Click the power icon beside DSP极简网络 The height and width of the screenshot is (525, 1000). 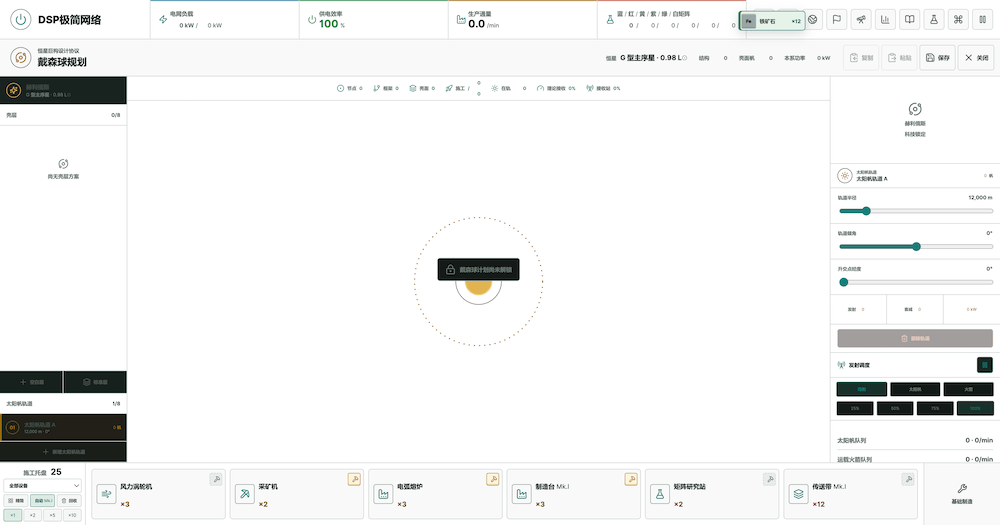20,20
